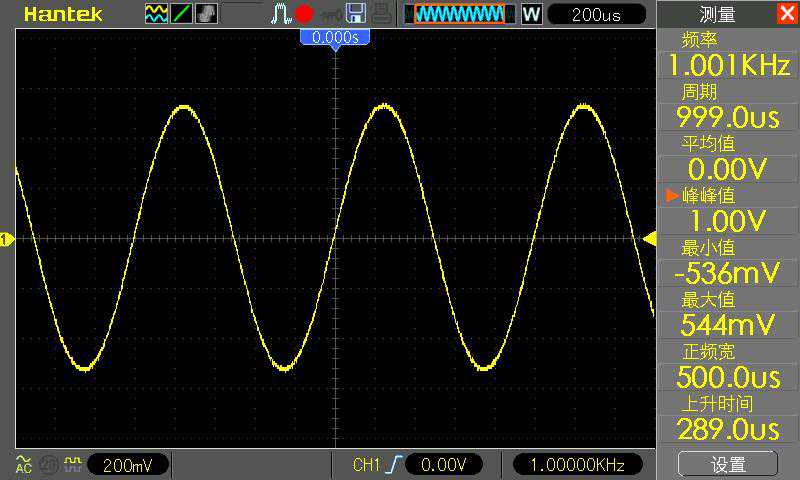Click the 200us timebase readout
Image resolution: width=800 pixels, height=480 pixels.
(x=597, y=14)
